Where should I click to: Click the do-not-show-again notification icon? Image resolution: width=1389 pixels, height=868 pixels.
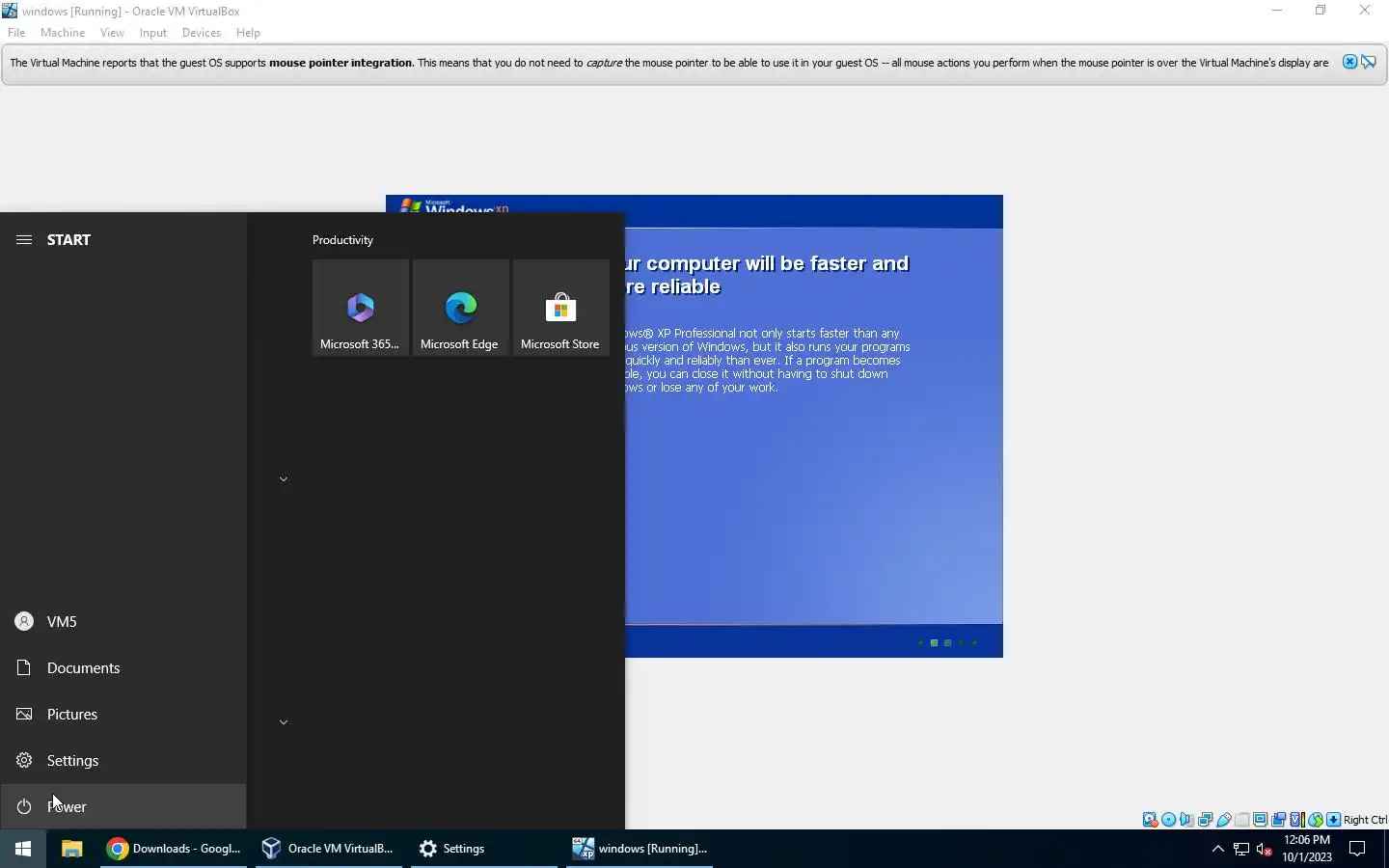point(1369,62)
